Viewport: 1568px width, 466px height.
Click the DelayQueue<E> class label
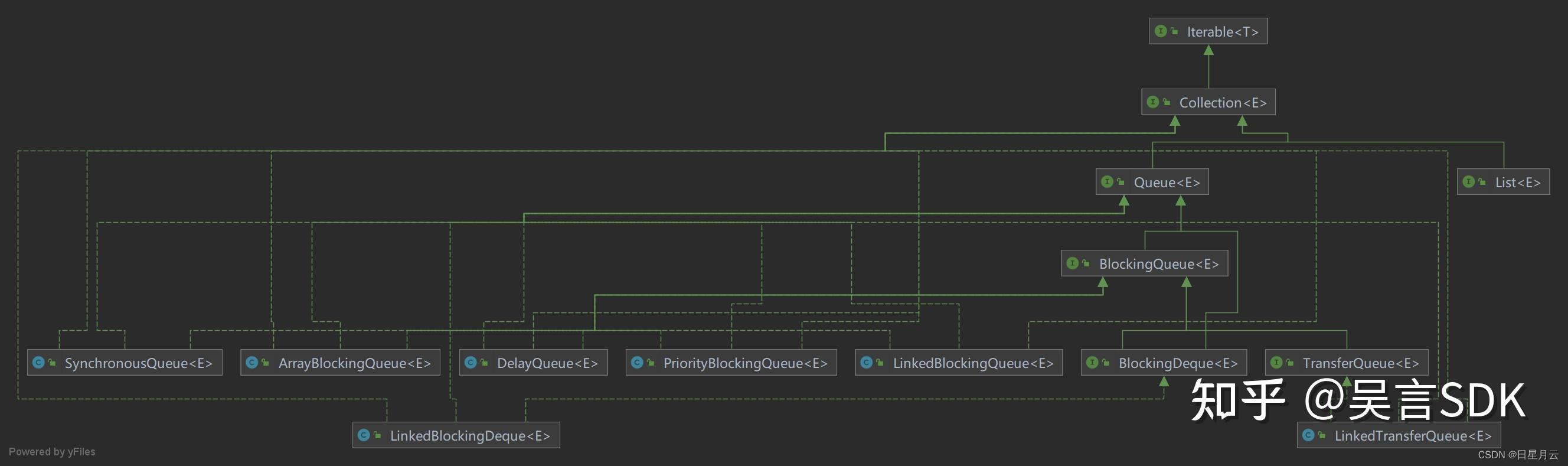tap(547, 363)
